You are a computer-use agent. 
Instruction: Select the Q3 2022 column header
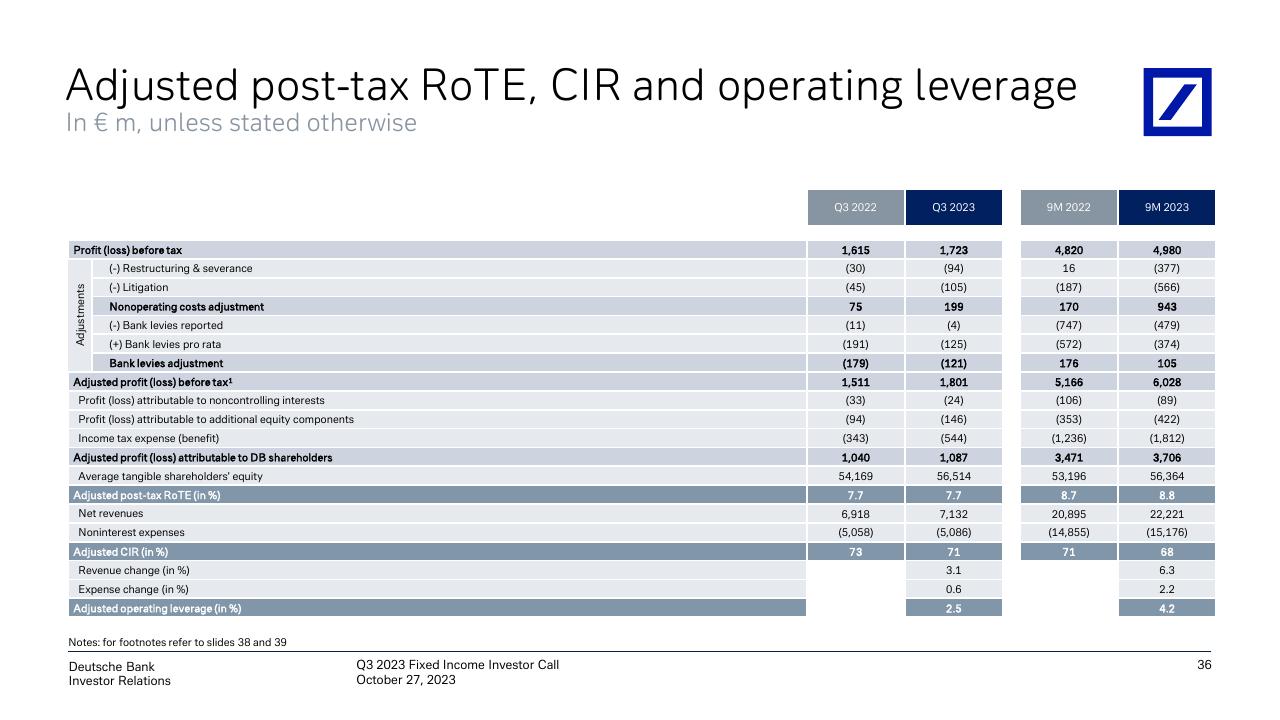click(x=855, y=207)
